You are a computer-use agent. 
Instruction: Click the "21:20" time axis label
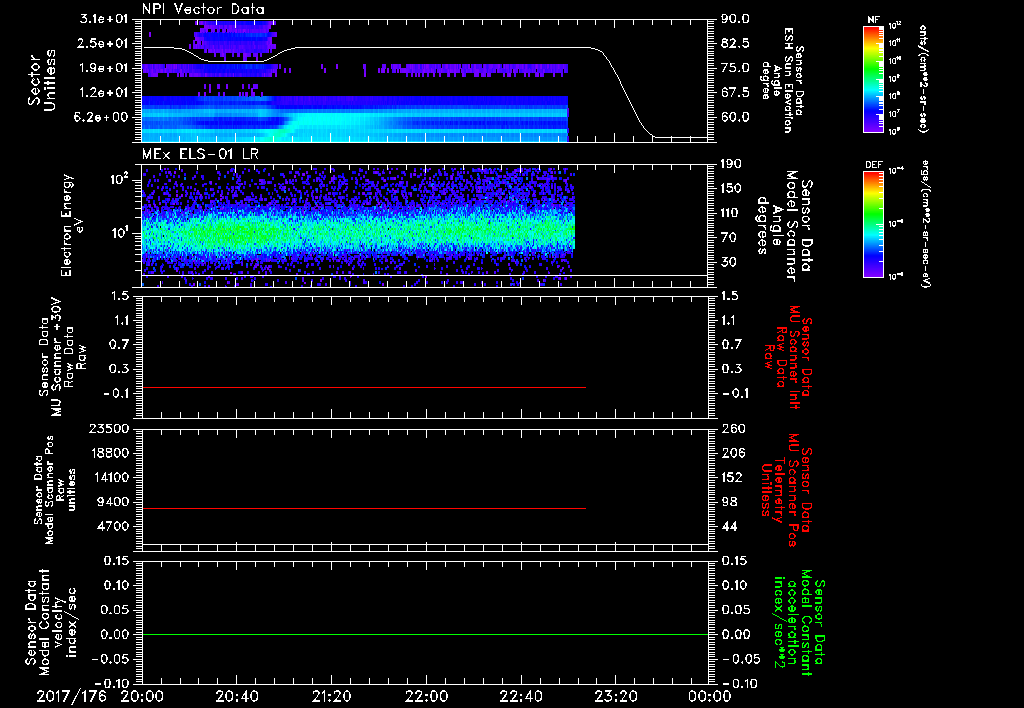[331, 696]
